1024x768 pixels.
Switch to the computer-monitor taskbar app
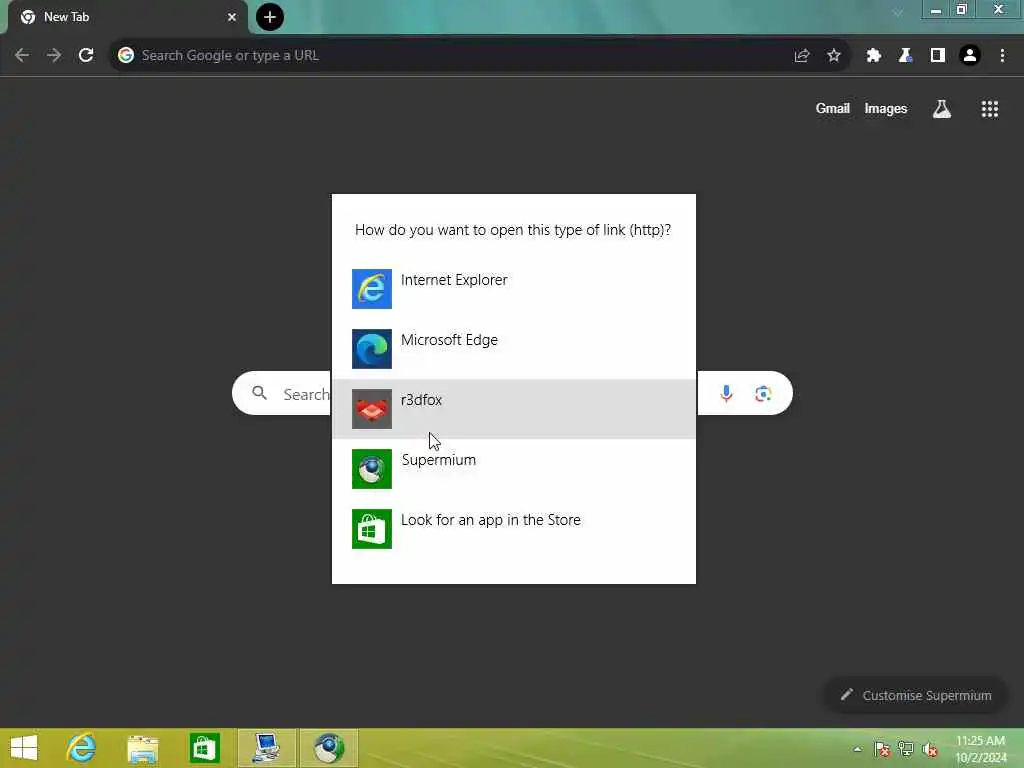pyautogui.click(x=267, y=748)
